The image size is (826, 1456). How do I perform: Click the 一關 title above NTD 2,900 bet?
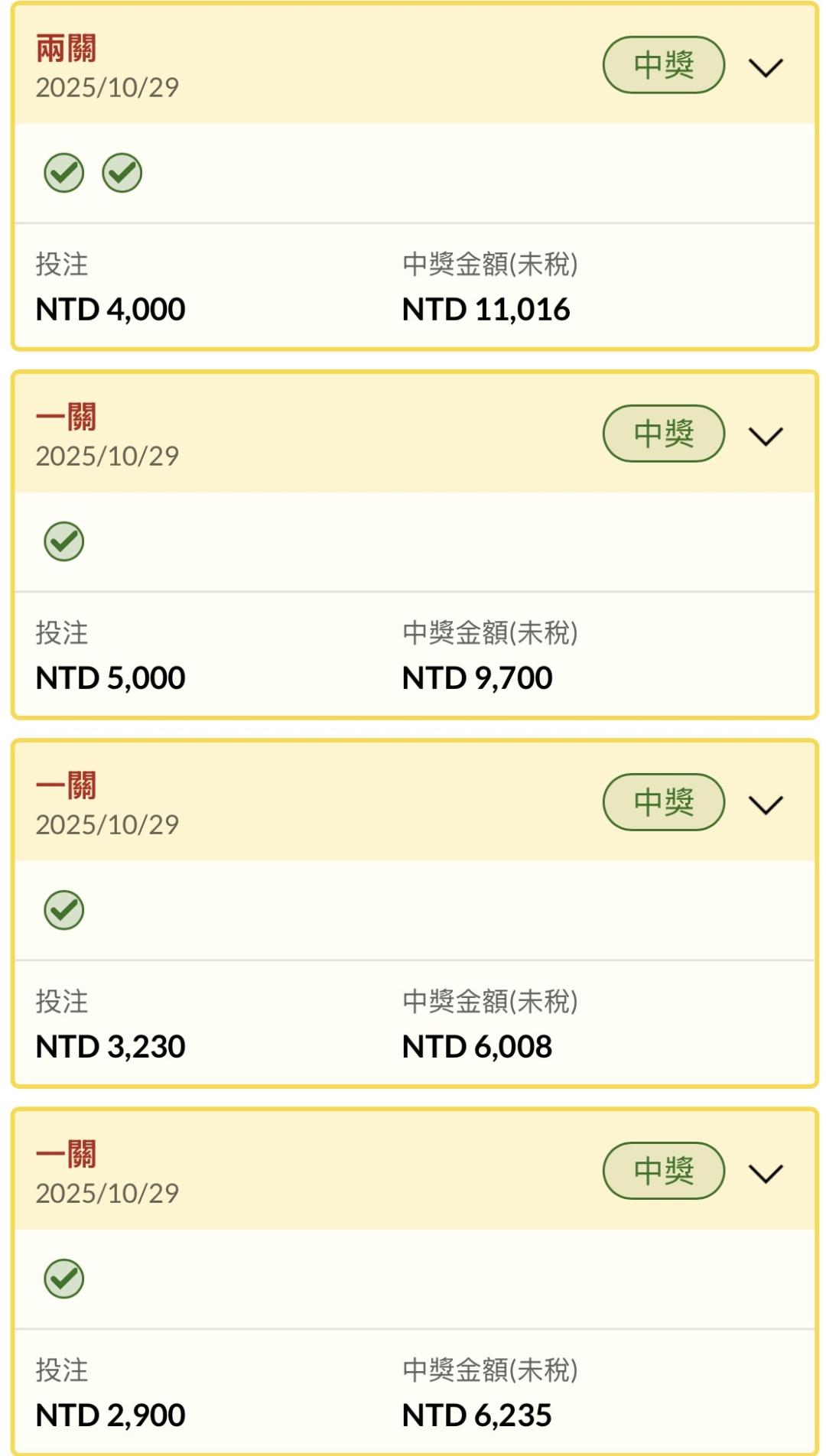pos(66,1155)
